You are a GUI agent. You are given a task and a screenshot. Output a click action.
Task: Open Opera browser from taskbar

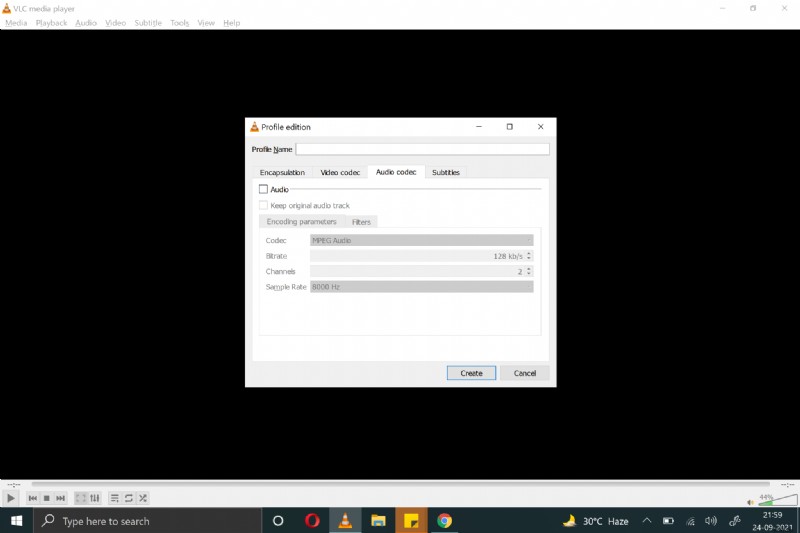tap(312, 521)
